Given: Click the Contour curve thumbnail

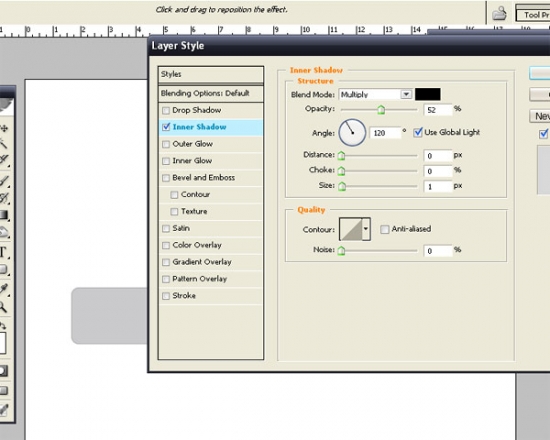Looking at the screenshot, I should click(x=351, y=229).
